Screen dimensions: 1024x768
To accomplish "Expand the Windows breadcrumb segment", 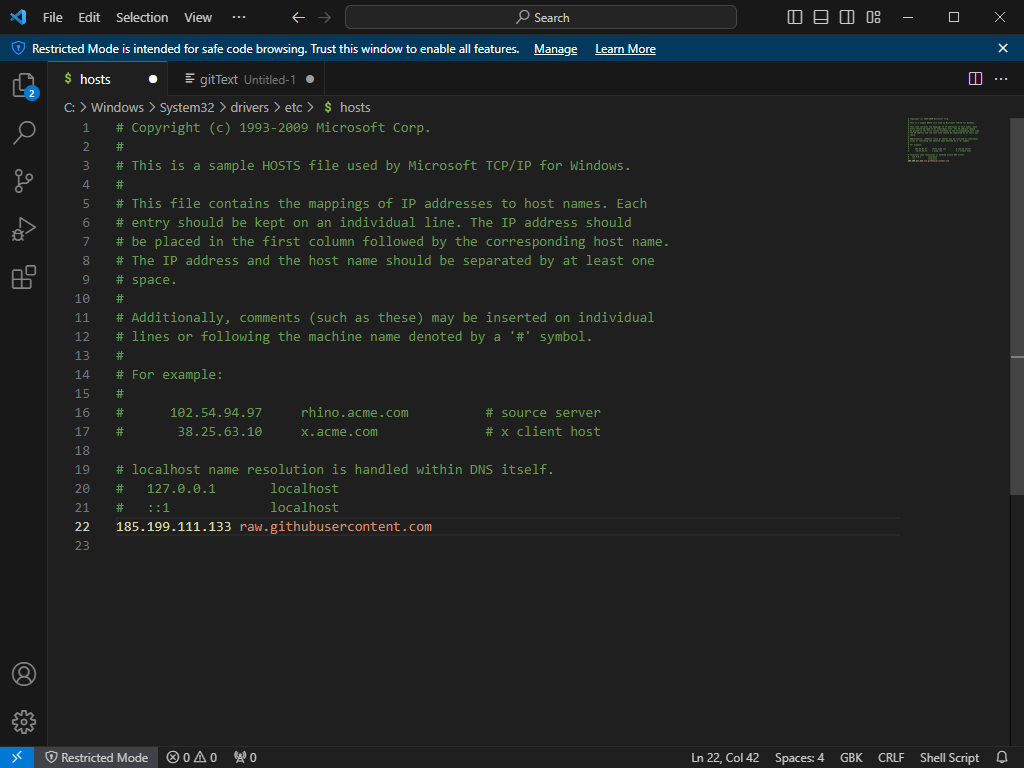I will coord(117,107).
